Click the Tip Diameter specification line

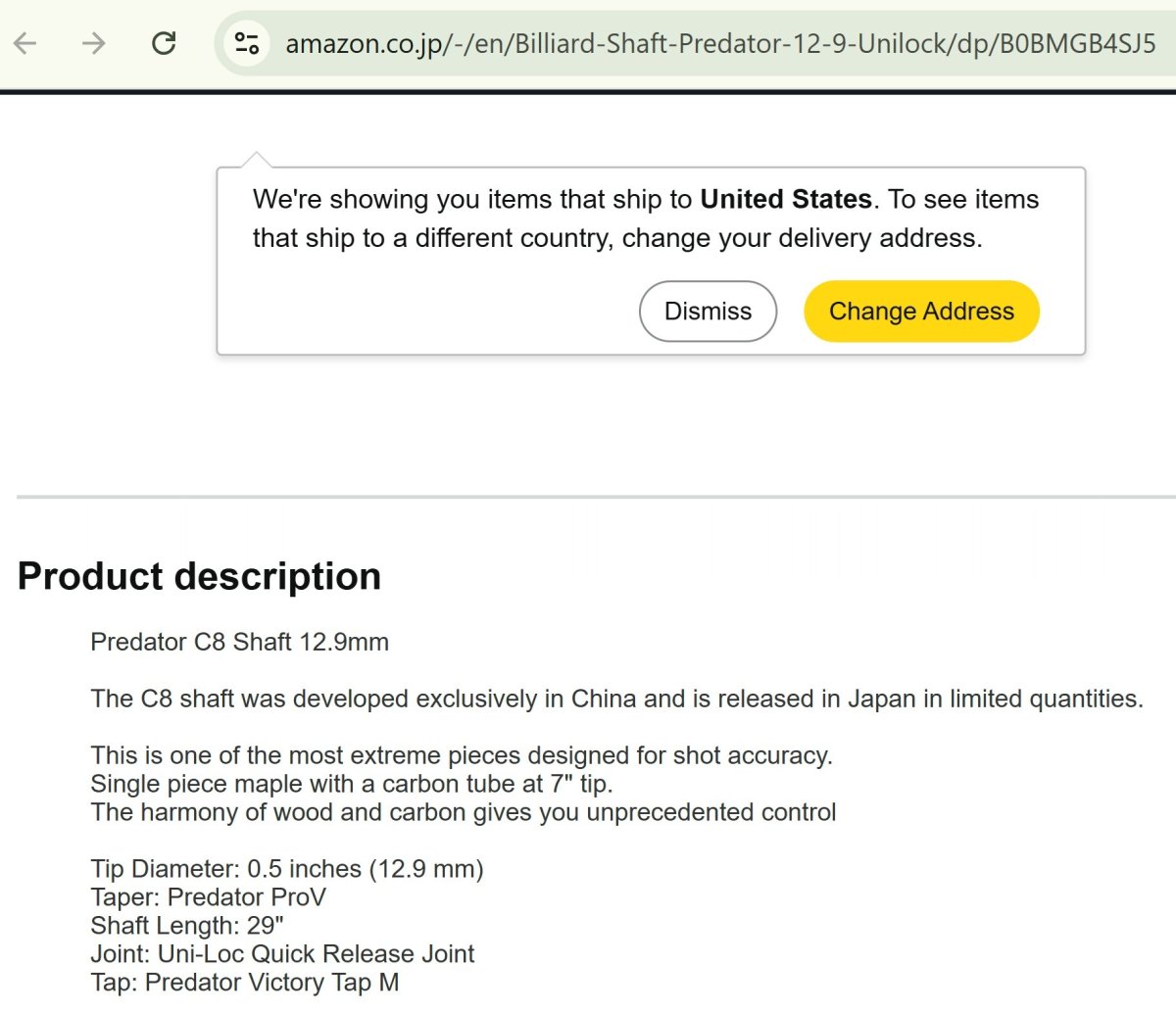(x=287, y=869)
